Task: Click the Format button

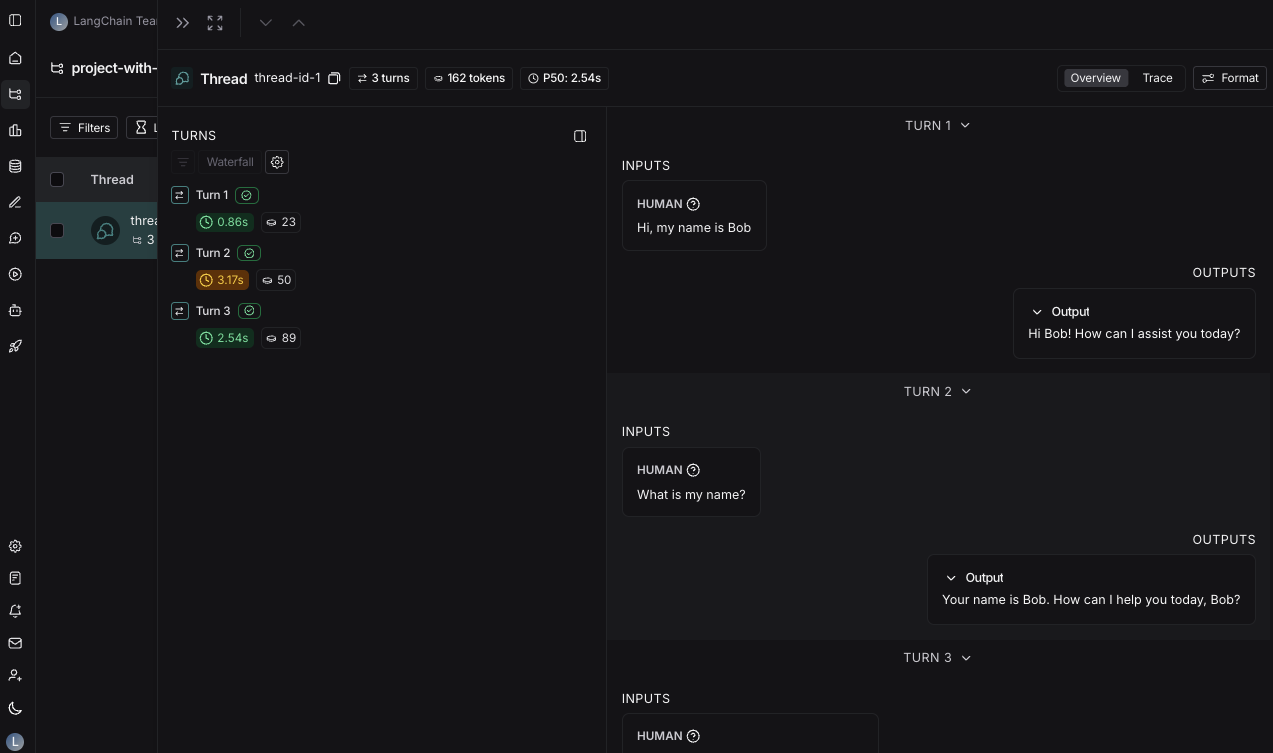Action: point(1229,78)
